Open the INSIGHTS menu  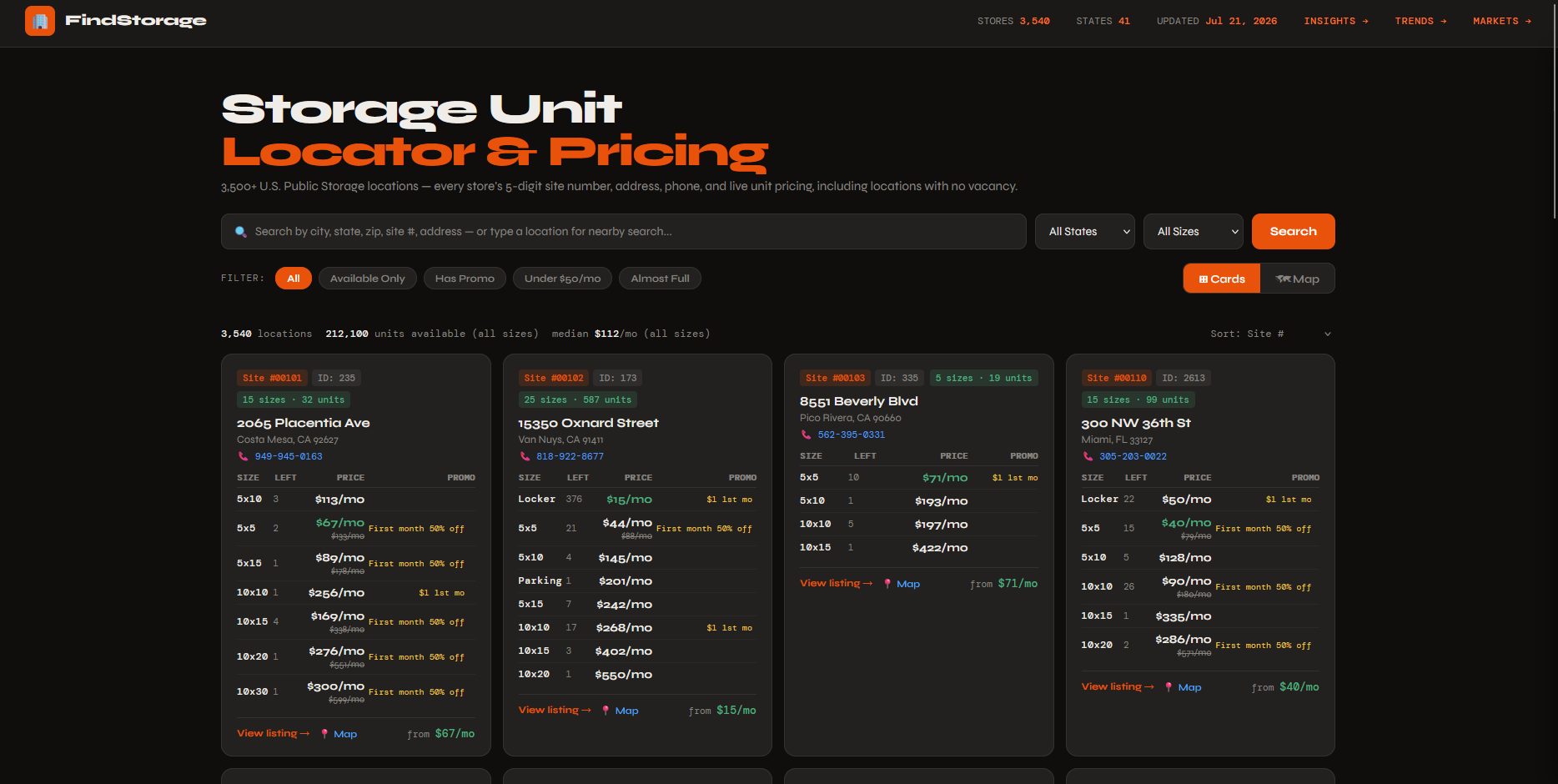pyautogui.click(x=1336, y=21)
